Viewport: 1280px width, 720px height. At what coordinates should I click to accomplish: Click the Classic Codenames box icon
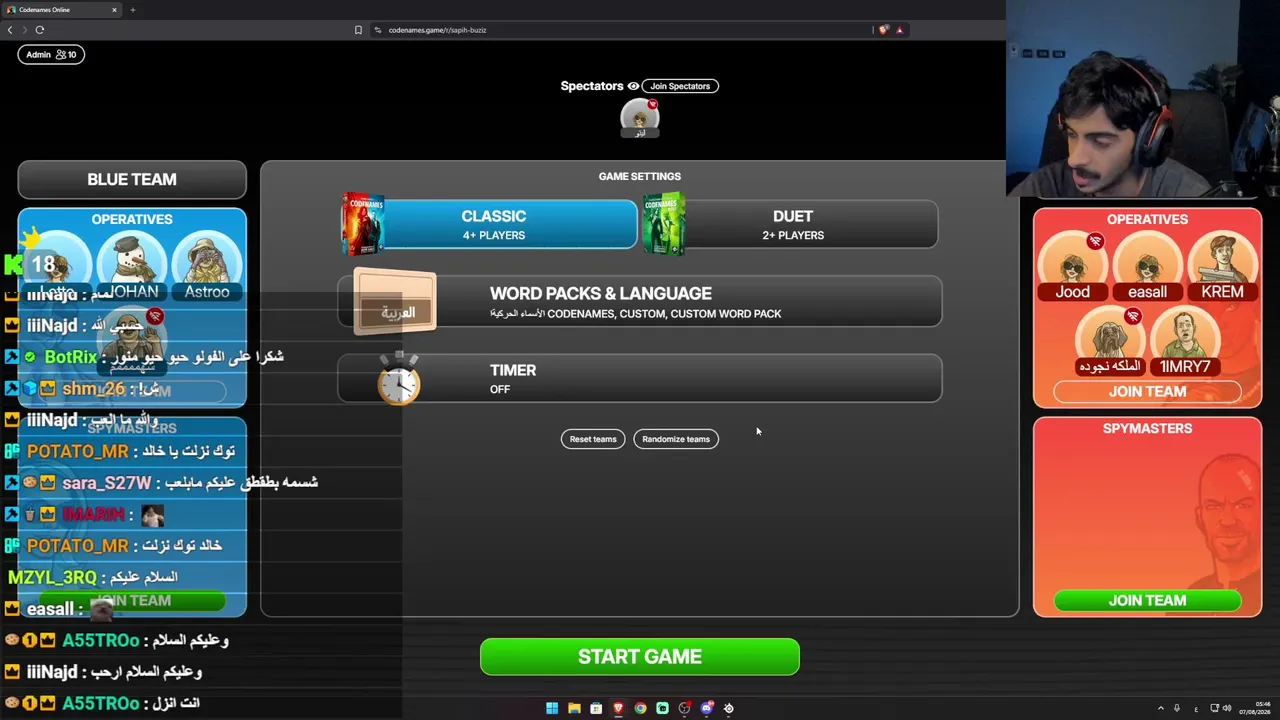point(362,224)
